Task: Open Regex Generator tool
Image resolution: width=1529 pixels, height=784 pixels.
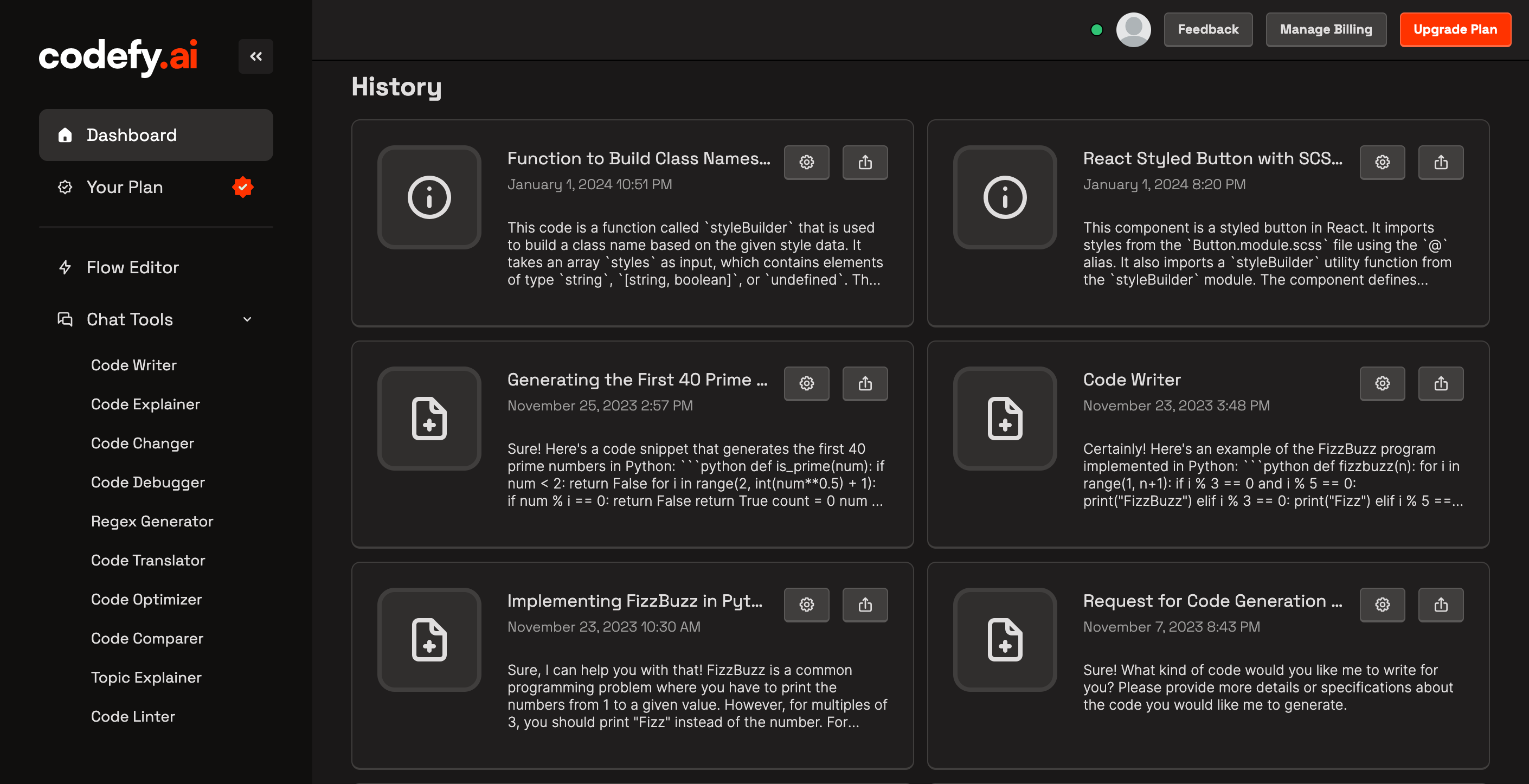Action: point(152,521)
